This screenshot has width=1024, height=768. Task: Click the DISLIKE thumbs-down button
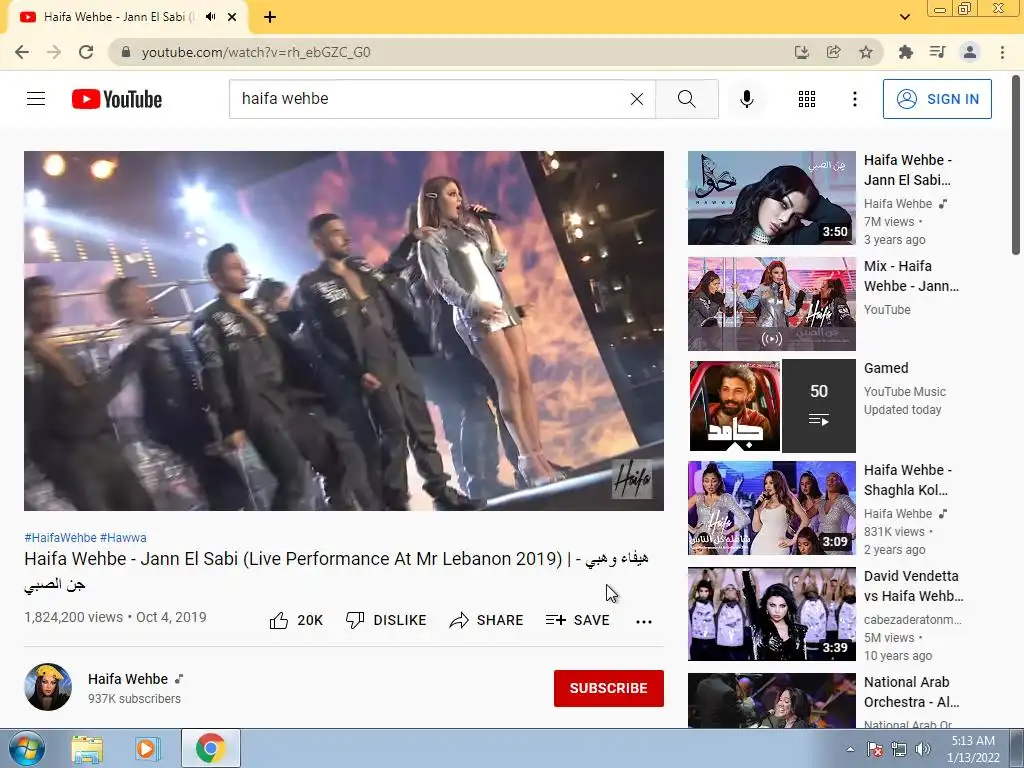tap(386, 620)
